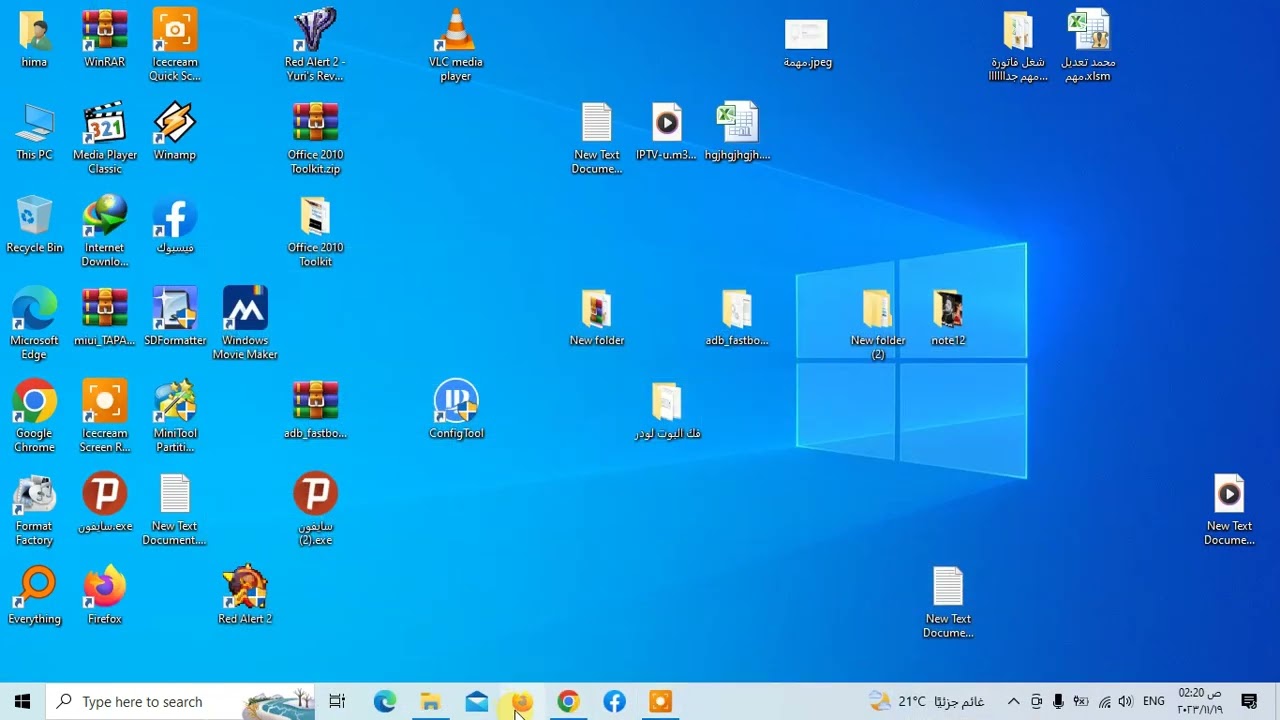1280x720 pixels.
Task: Open Facebook from the taskbar
Action: 614,702
